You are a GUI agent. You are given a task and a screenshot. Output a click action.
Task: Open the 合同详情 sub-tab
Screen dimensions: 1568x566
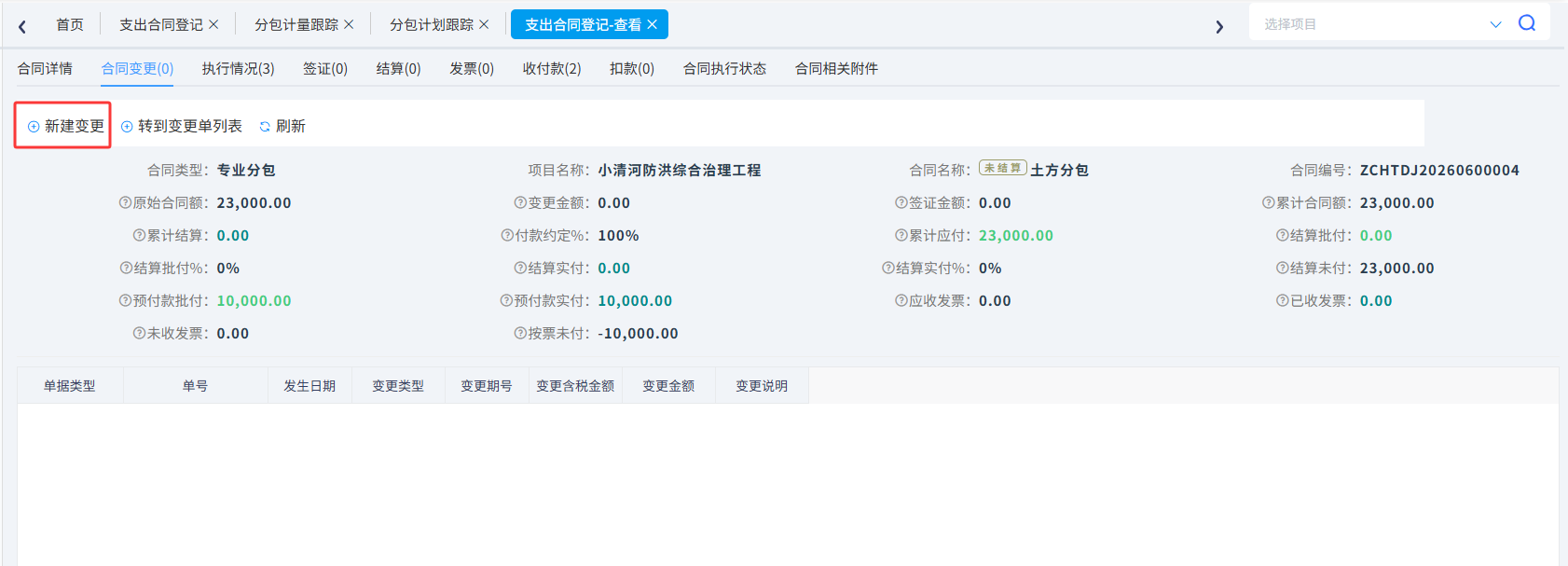[45, 68]
